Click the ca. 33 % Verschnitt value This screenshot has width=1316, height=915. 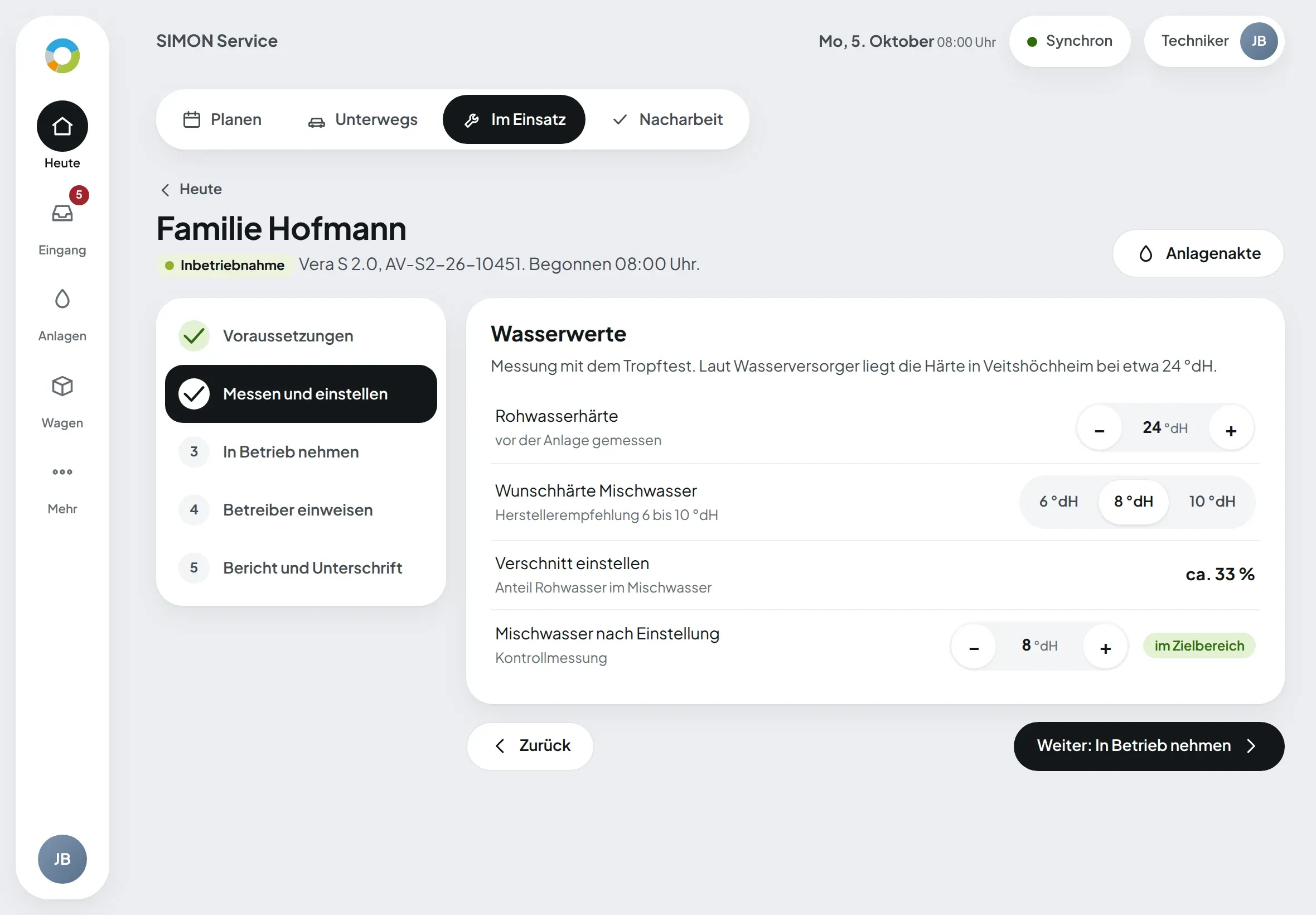[1220, 574]
